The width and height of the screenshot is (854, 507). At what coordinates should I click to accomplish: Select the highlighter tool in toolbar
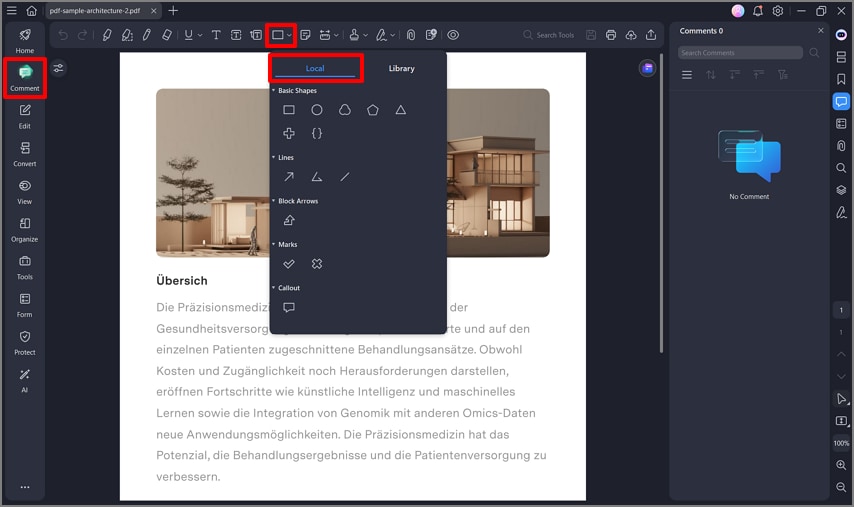pos(107,35)
